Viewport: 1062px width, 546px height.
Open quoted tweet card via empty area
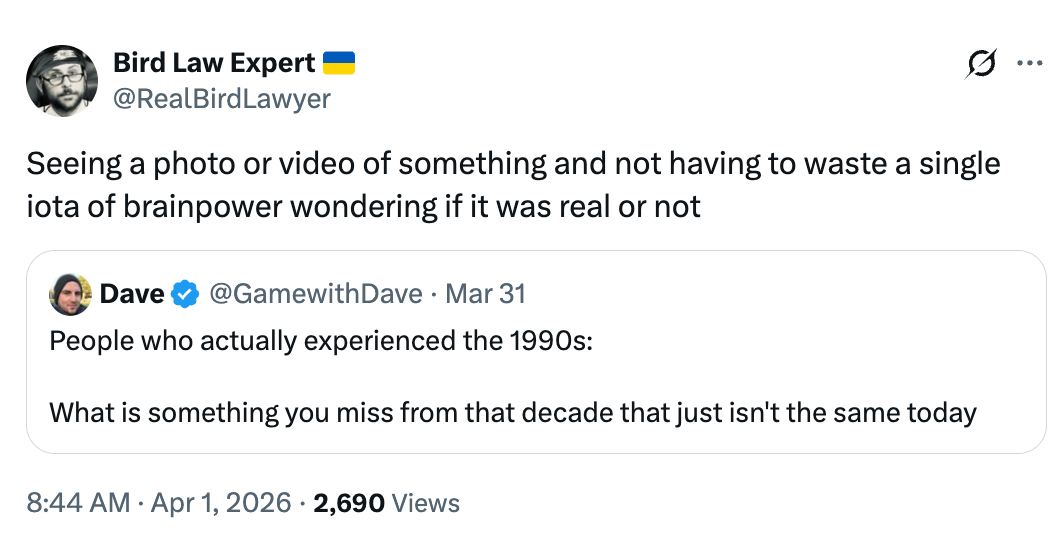tap(800, 300)
